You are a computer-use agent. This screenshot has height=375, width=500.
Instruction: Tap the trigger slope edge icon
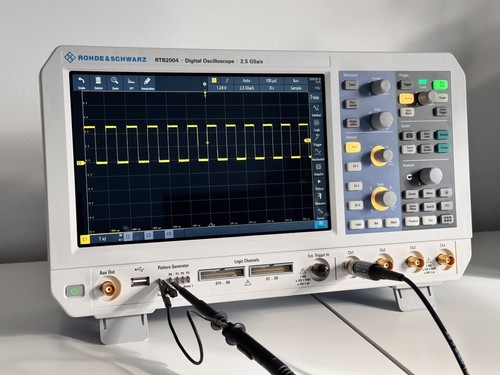[227, 81]
